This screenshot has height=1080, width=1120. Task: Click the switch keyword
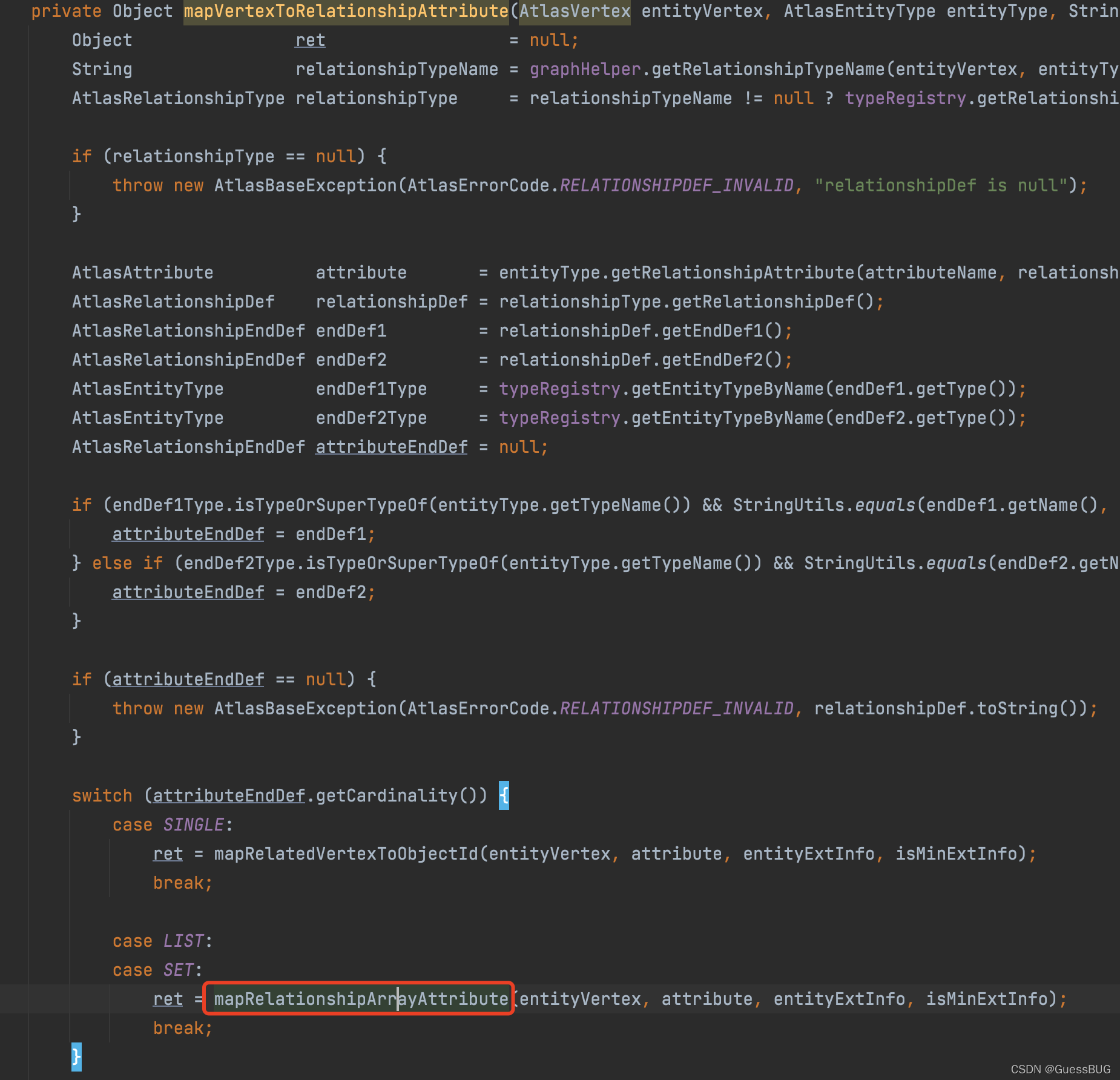pos(102,796)
